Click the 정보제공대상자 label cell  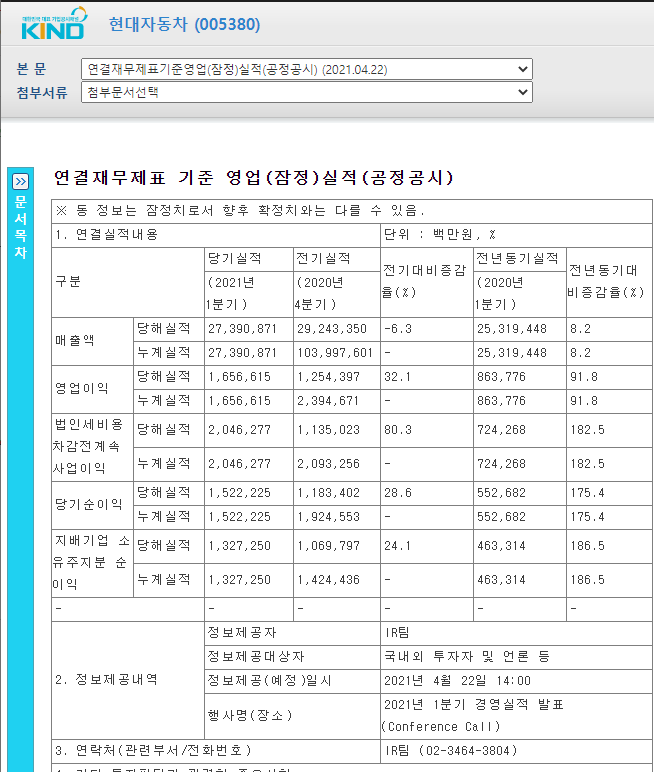pos(293,657)
